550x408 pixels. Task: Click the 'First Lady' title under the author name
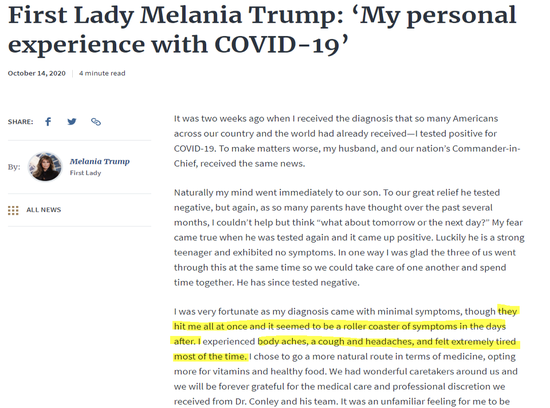(x=85, y=173)
